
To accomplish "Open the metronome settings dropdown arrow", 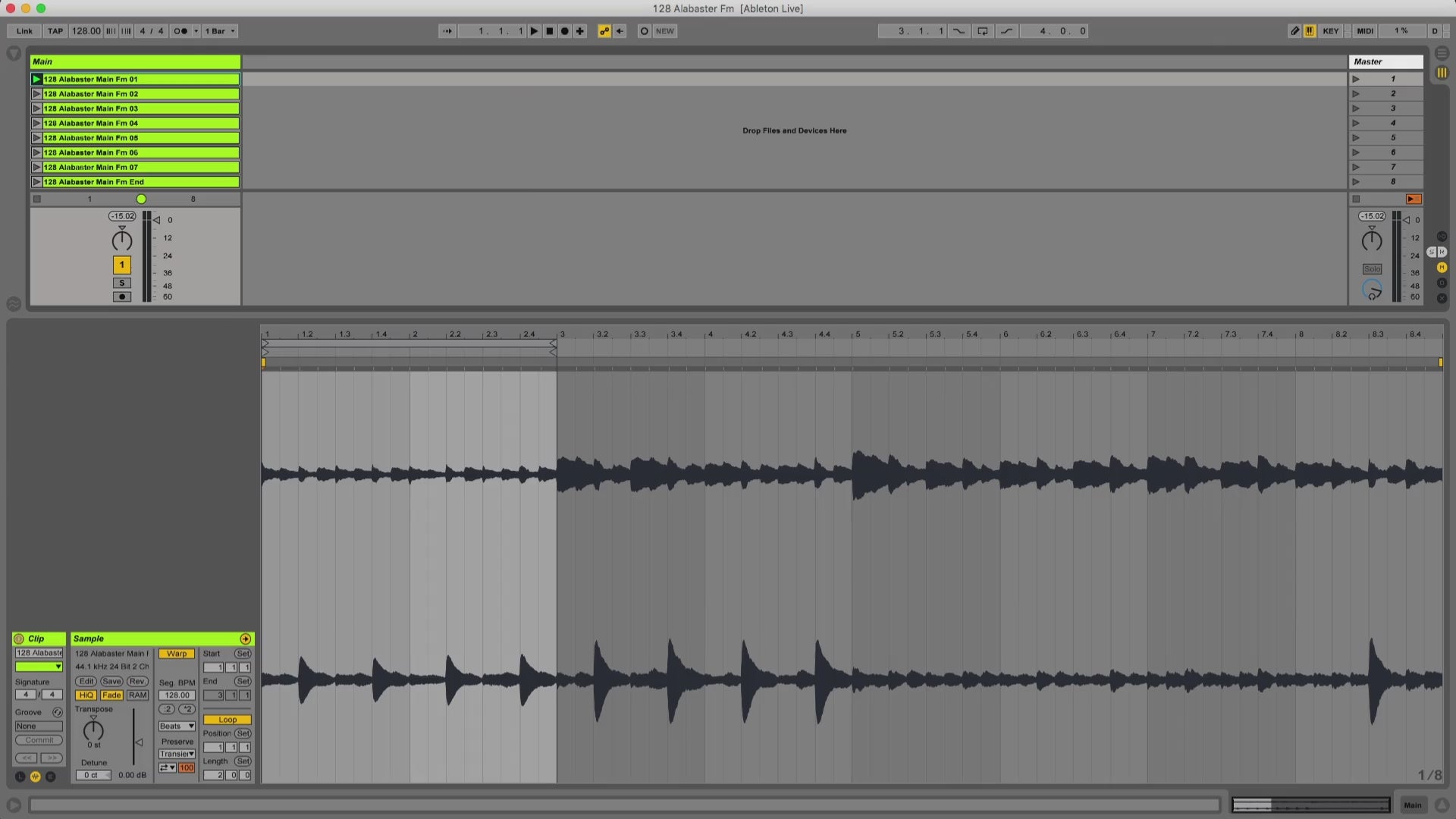I will point(196,31).
